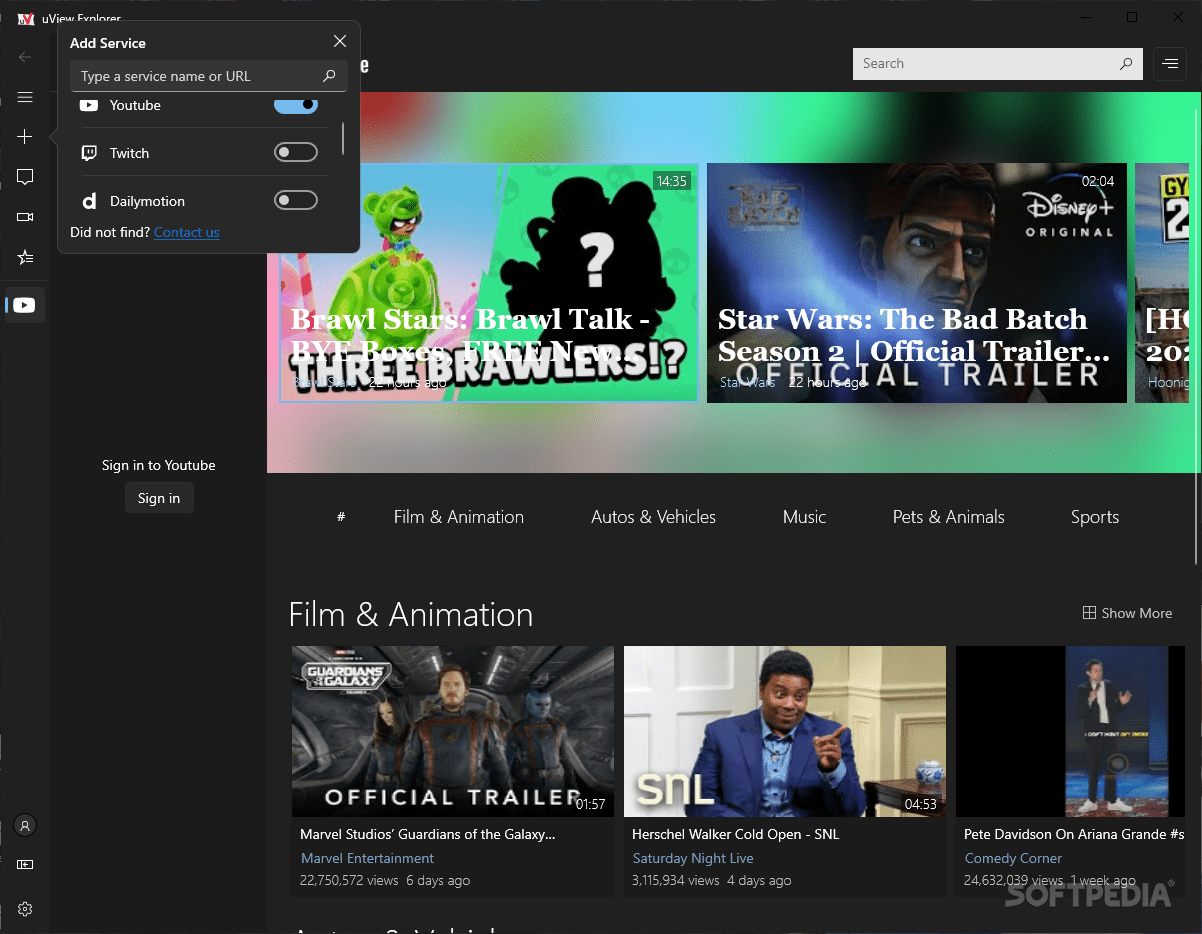Select the YouTube service icon in sidebar
This screenshot has height=934, width=1202.
25,305
